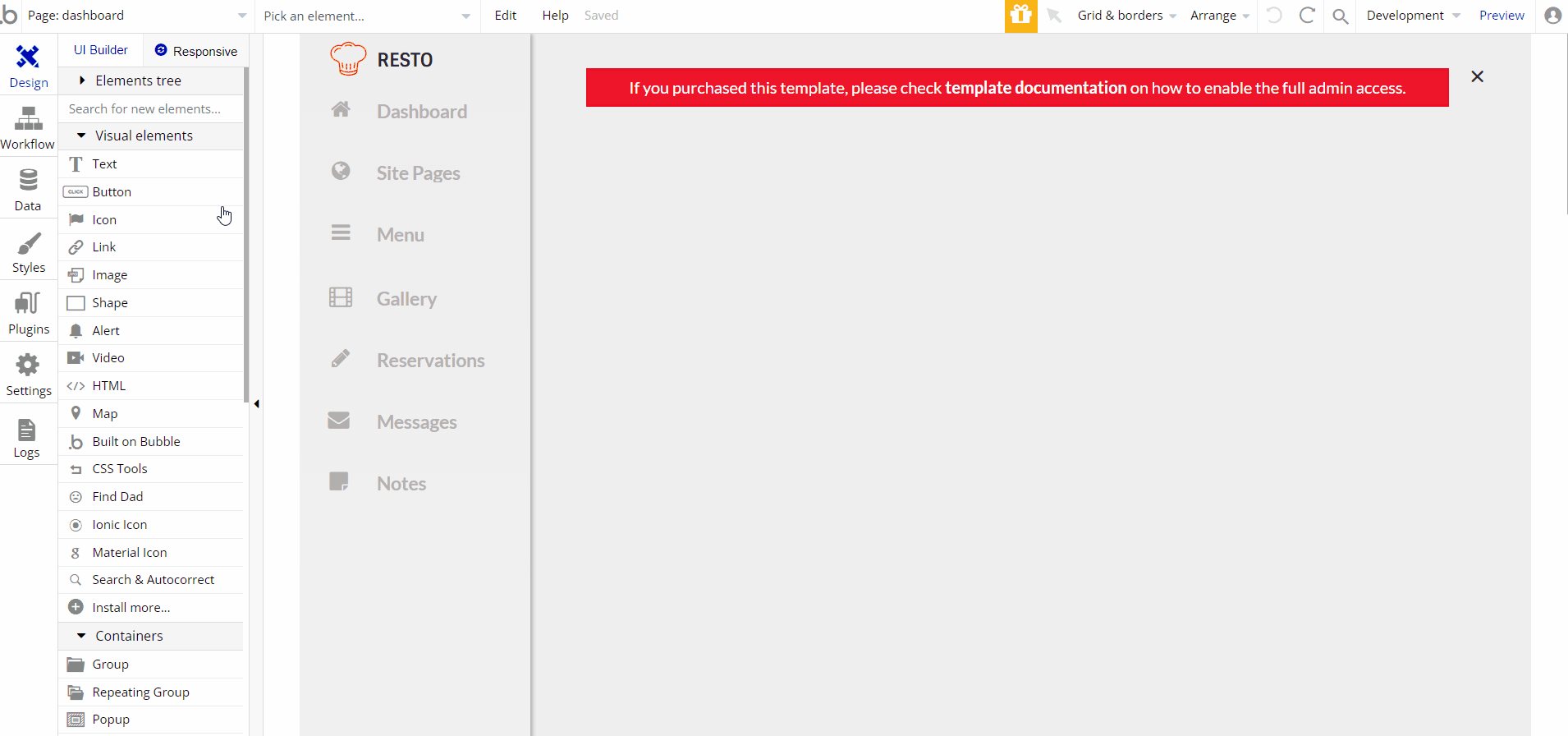Click the Bubble logo icon
Image resolution: width=1568 pixels, height=736 pixels.
pyautogui.click(x=9, y=15)
